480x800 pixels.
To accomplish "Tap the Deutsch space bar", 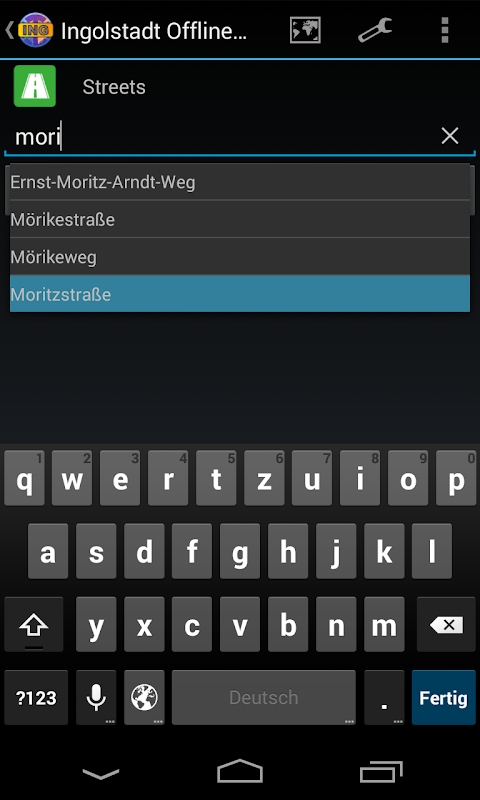I will [264, 697].
